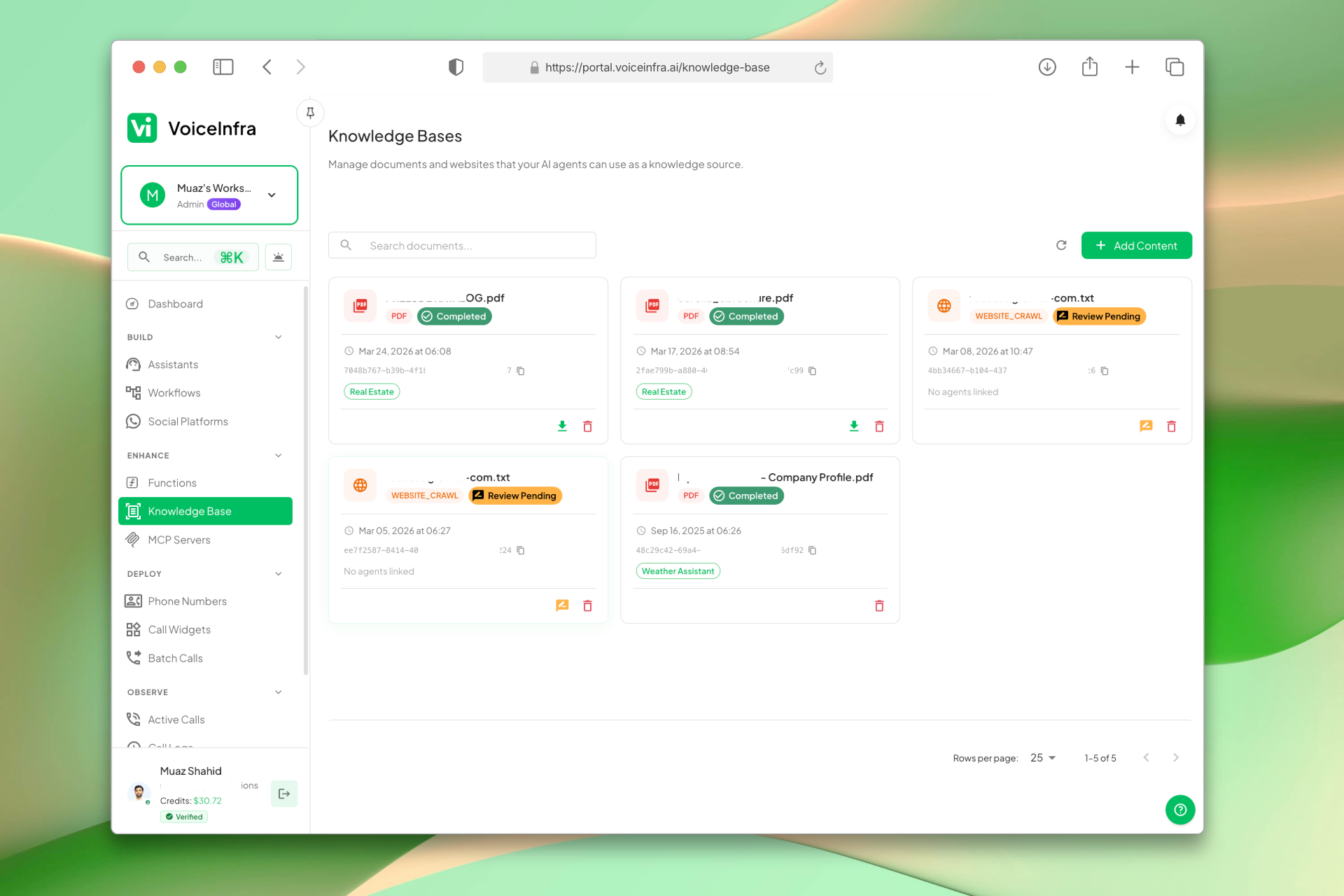The image size is (1344, 896).
Task: Open review for Mar 05, 2026 crawl
Action: pos(562,605)
